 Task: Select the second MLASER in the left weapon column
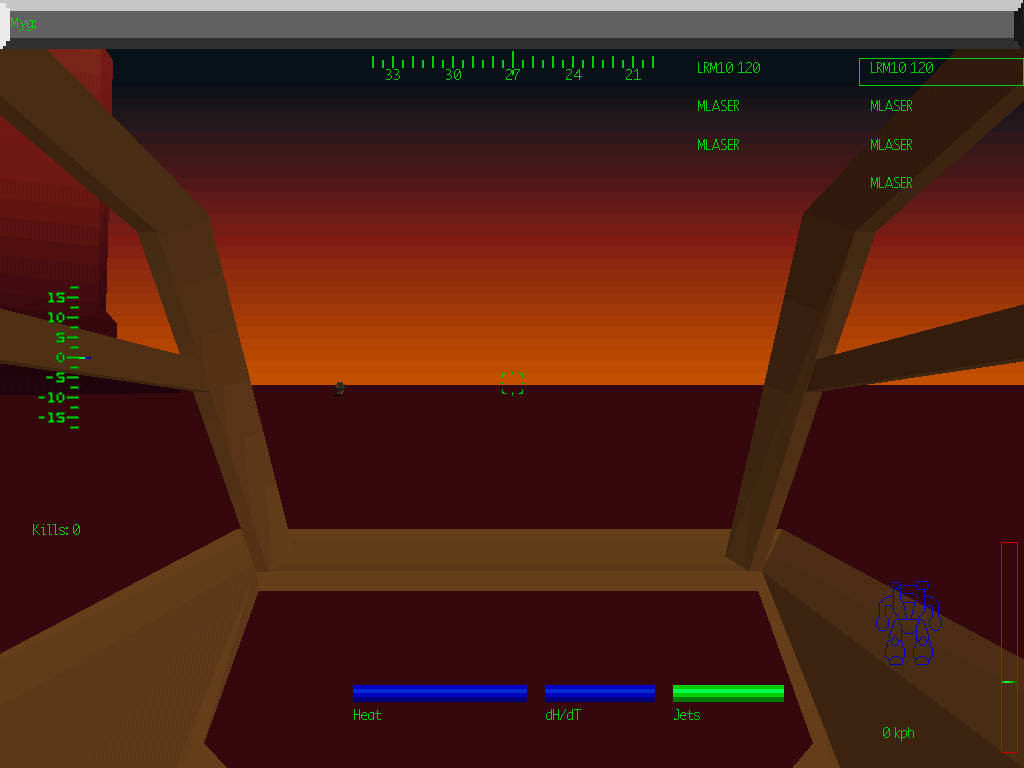[718, 144]
